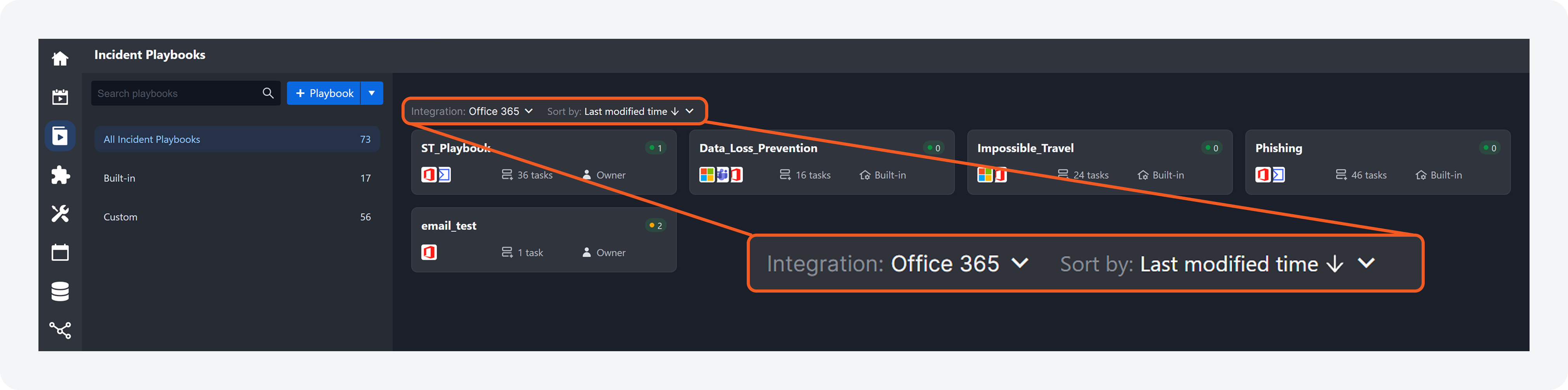Viewport: 1568px width, 390px height.
Task: Click the blue arrow integration icon on Phishing
Action: [1278, 175]
